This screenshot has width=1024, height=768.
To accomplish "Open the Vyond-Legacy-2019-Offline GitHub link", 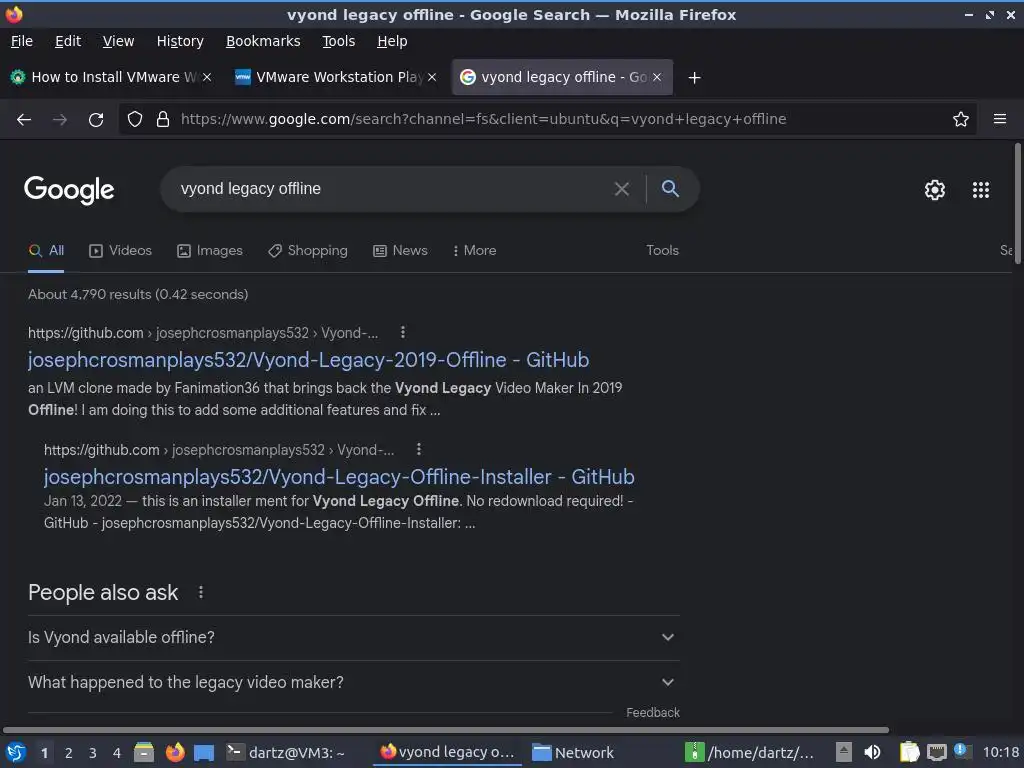I will (x=308, y=360).
